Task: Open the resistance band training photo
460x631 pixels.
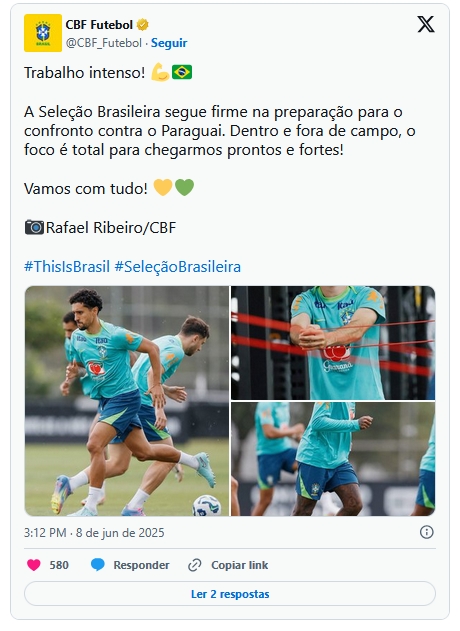Action: click(x=333, y=343)
